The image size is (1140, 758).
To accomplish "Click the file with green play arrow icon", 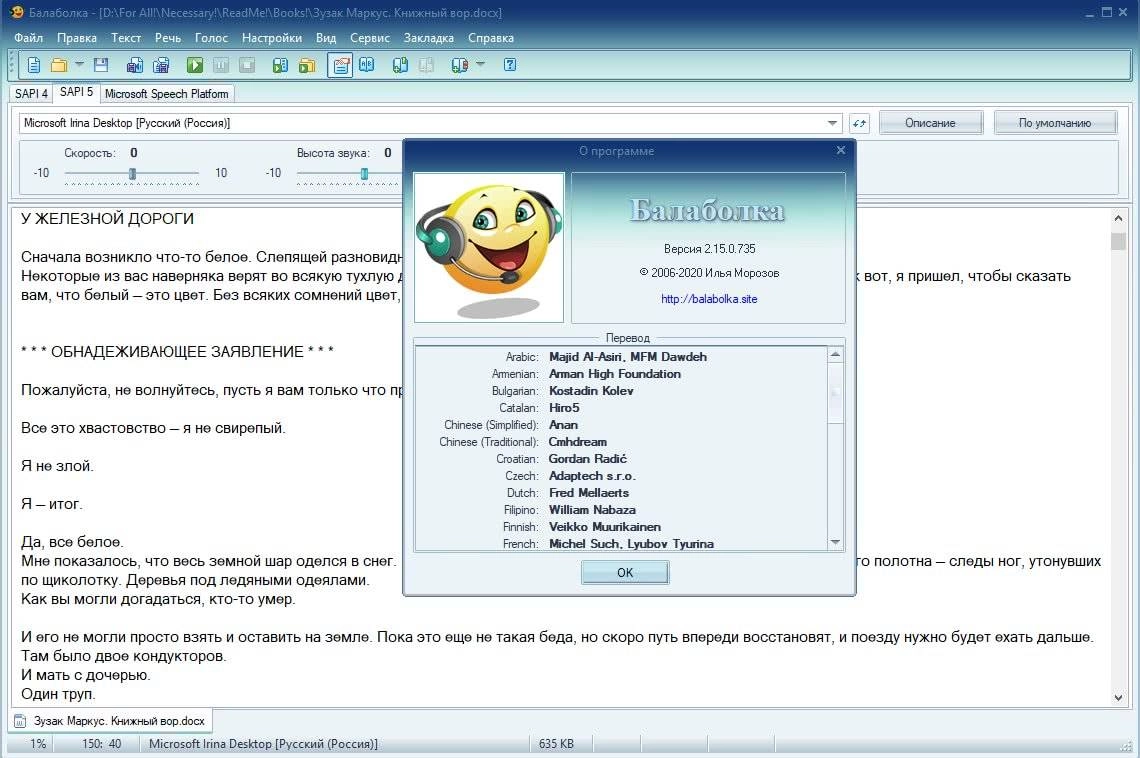I will (280, 65).
